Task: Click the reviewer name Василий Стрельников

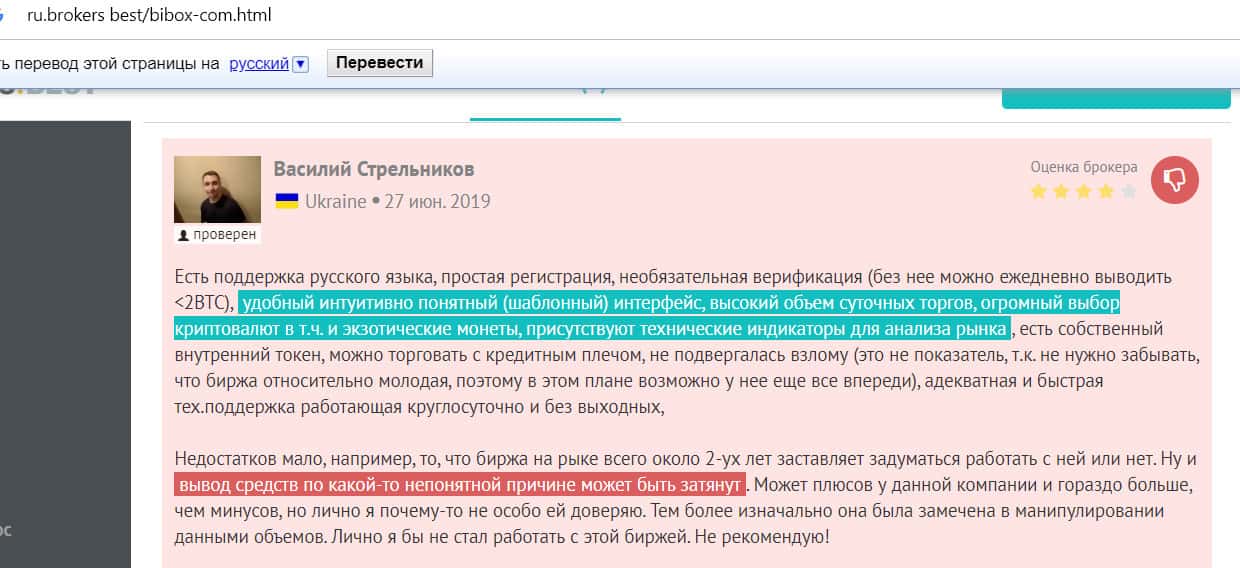Action: click(x=374, y=169)
